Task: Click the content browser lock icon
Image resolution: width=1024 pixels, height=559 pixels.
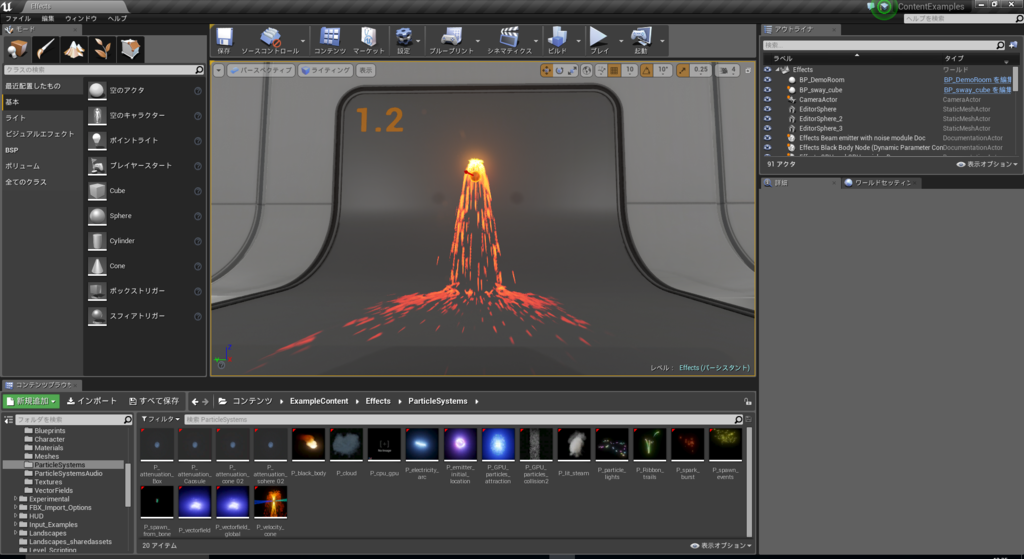Action: [x=747, y=401]
